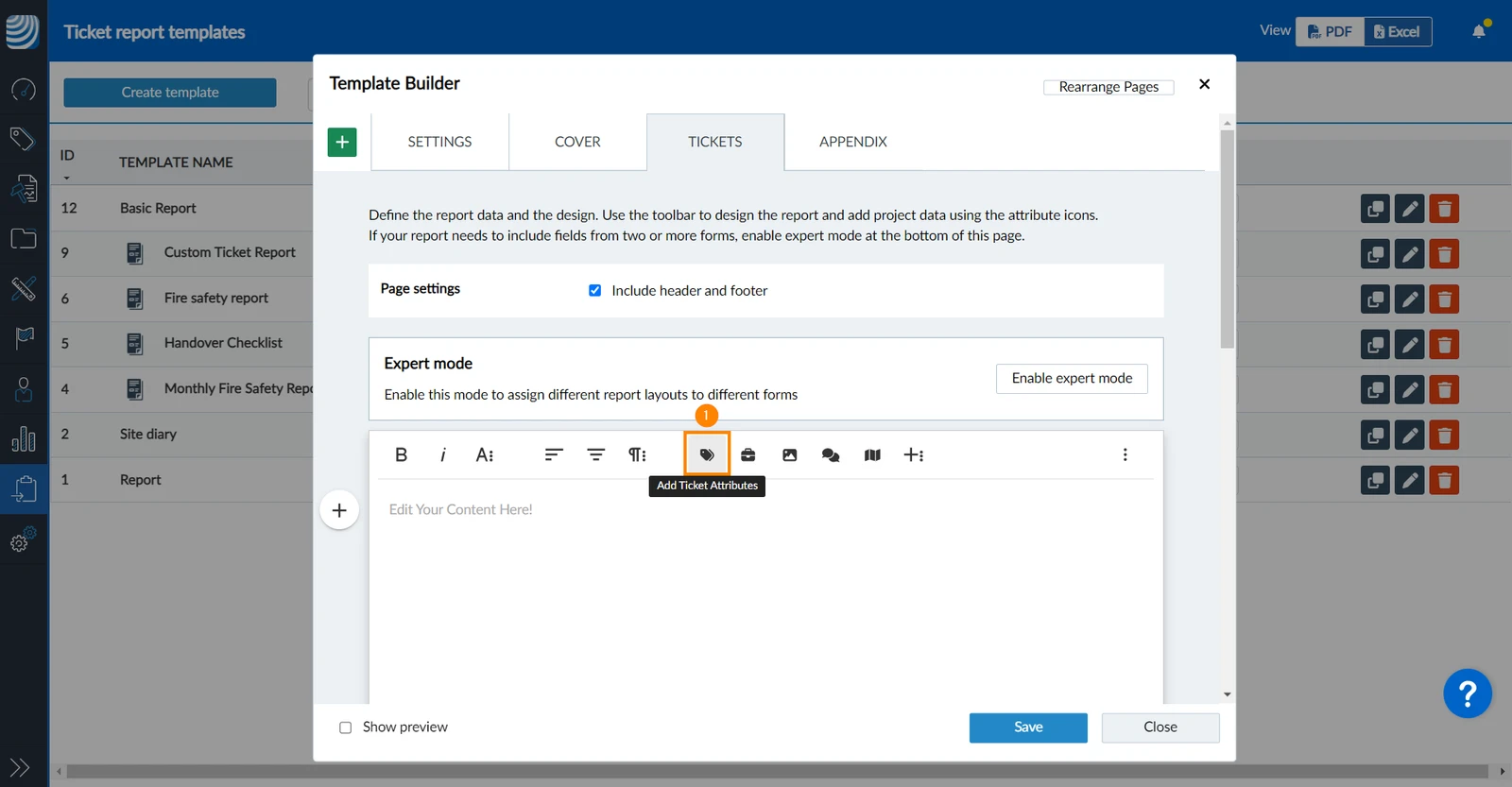Open the handshake documents sidebar icon
Screen dimensions: 1512x787
[x=24, y=189]
